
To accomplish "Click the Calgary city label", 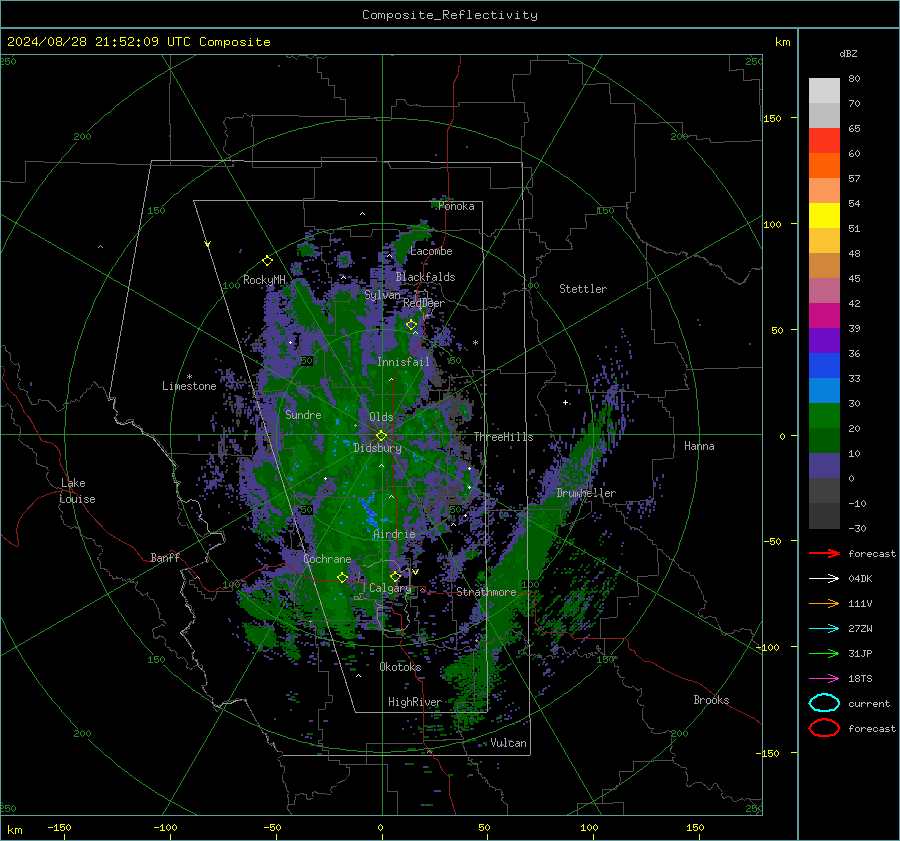I will (390, 588).
